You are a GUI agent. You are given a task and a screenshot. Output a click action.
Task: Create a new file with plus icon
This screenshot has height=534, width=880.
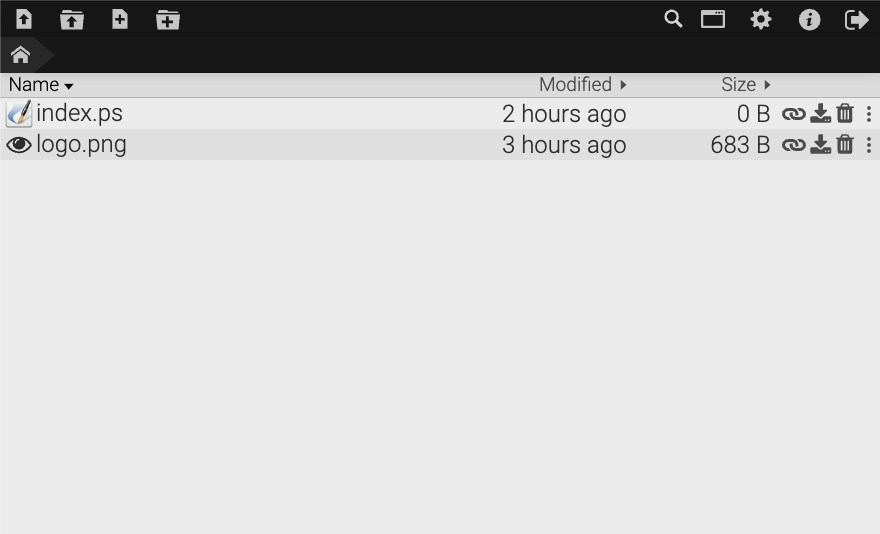(120, 19)
